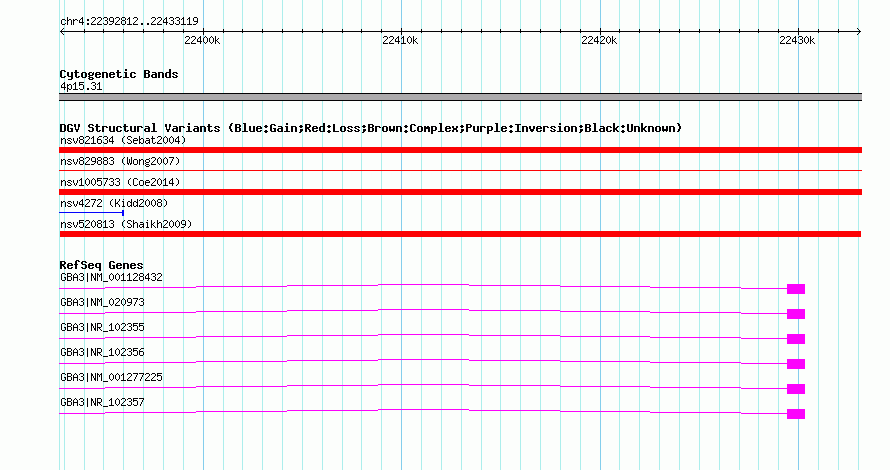Screen dimensions: 890x470
Task: Select the RefSeq Genes track title
Action: (x=102, y=265)
